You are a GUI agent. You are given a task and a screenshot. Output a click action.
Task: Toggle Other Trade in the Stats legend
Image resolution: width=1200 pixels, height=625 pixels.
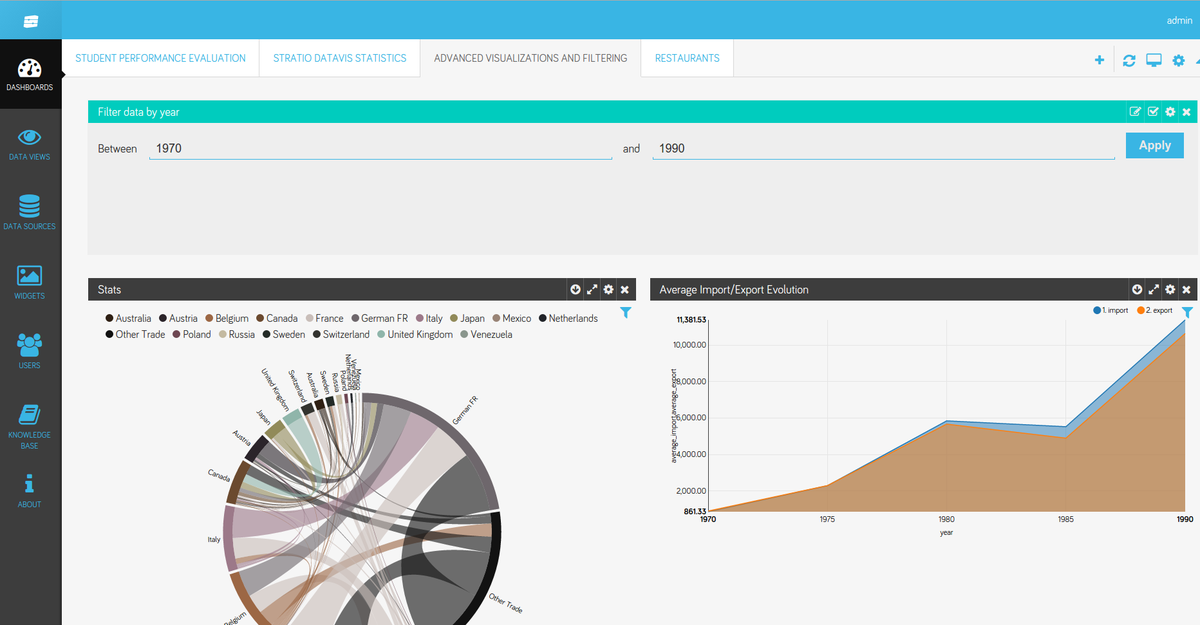tap(135, 334)
